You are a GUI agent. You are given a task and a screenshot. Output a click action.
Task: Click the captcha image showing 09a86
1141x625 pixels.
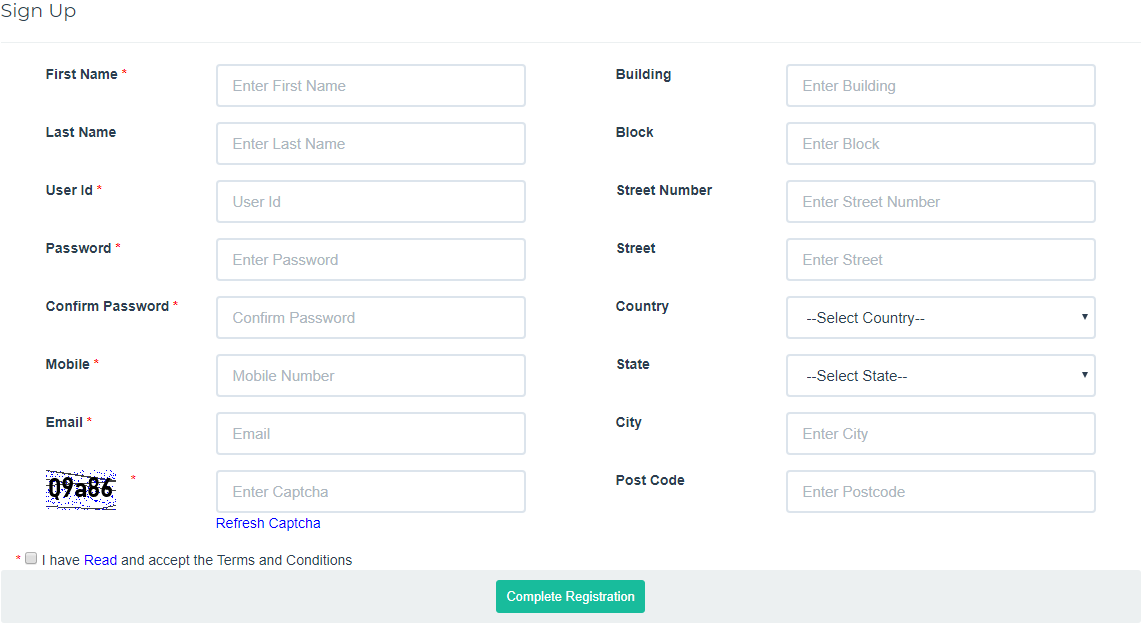80,490
